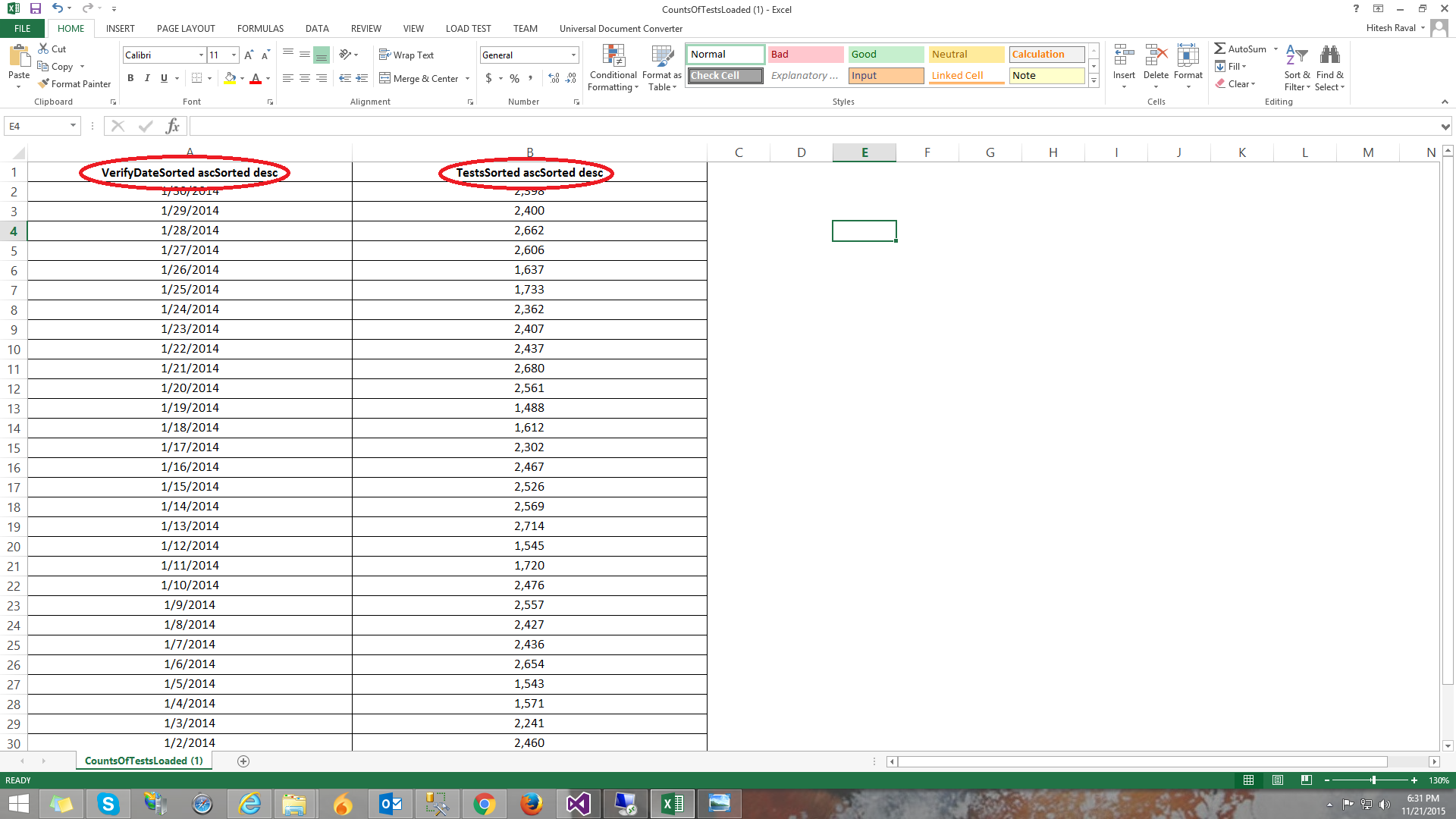Image resolution: width=1456 pixels, height=819 pixels.
Task: Apply the Check Cell style
Action: (x=725, y=76)
